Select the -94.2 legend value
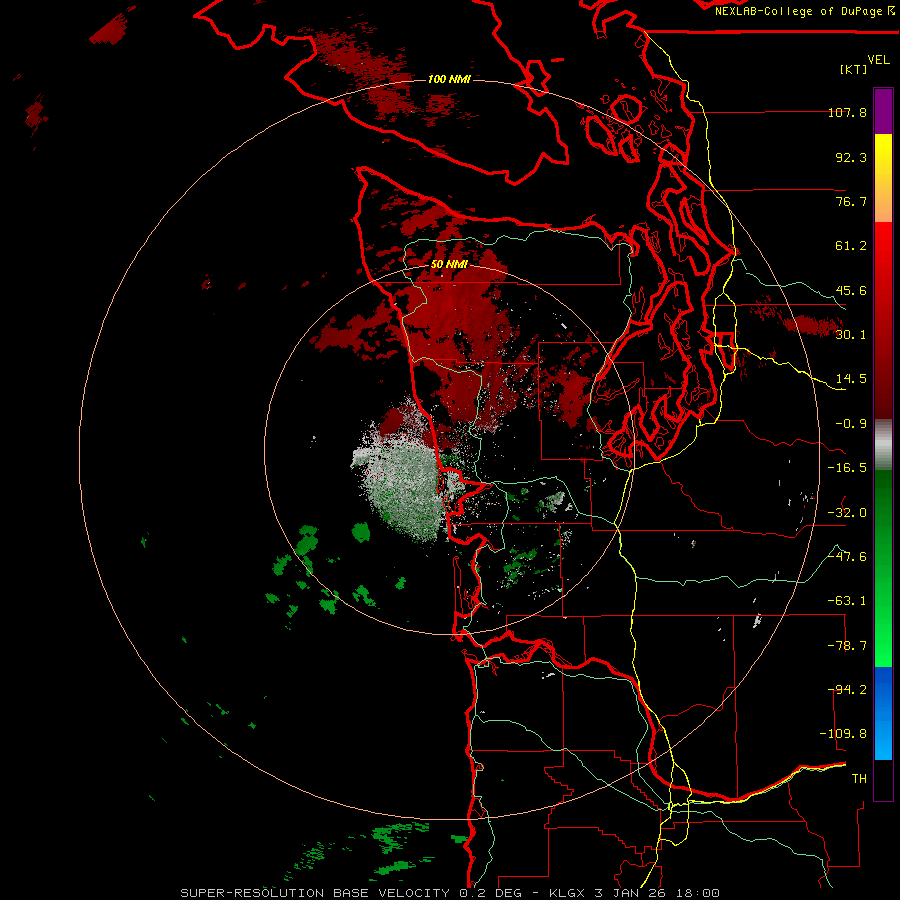The height and width of the screenshot is (900, 900). click(x=847, y=690)
